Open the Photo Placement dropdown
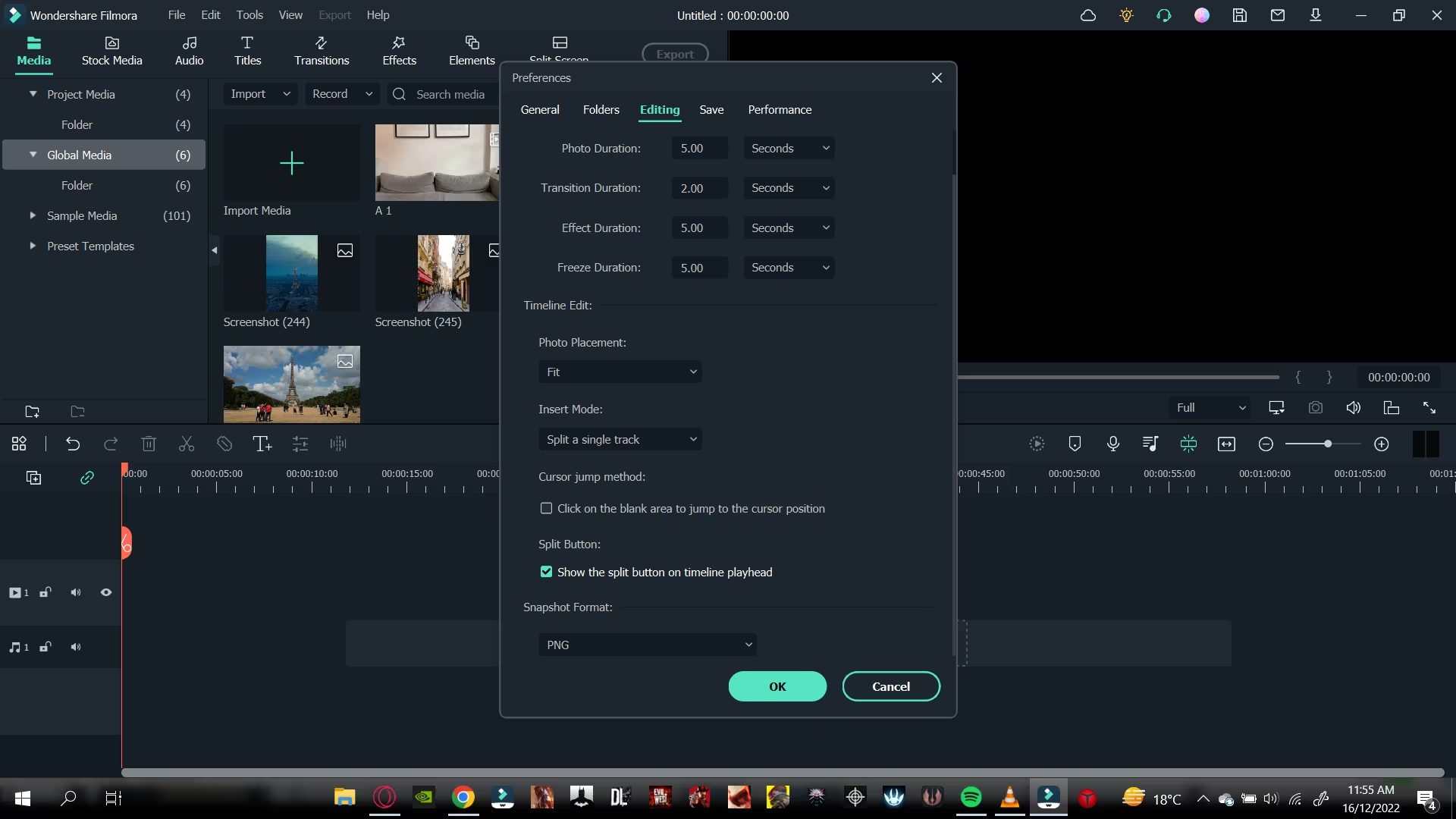Image resolution: width=1456 pixels, height=819 pixels. 620,372
